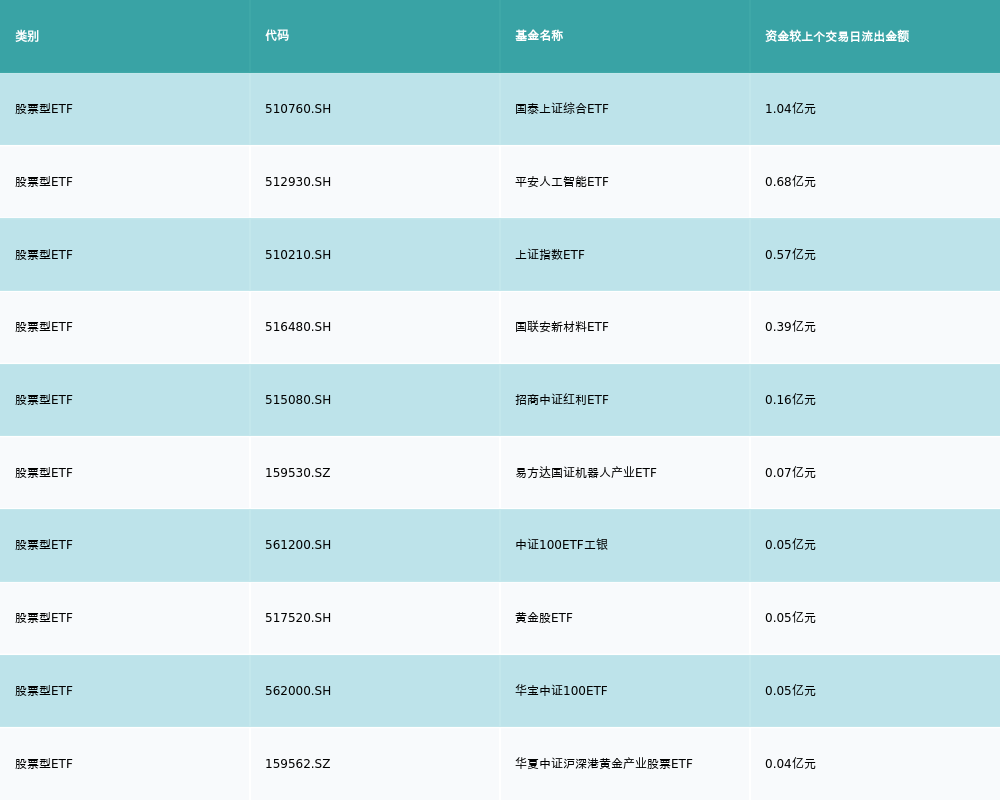Select fund name 国泰上证综合ETF
Image resolution: width=1000 pixels, height=800 pixels.
tap(562, 109)
